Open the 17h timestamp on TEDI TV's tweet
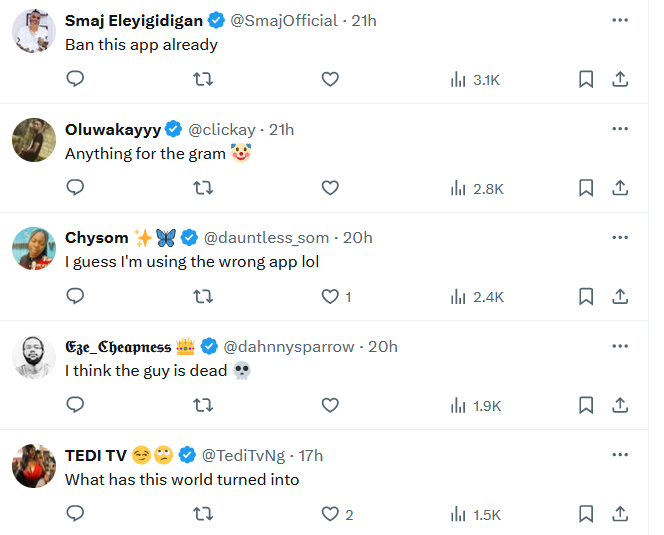The height and width of the screenshot is (535, 664). coord(310,455)
